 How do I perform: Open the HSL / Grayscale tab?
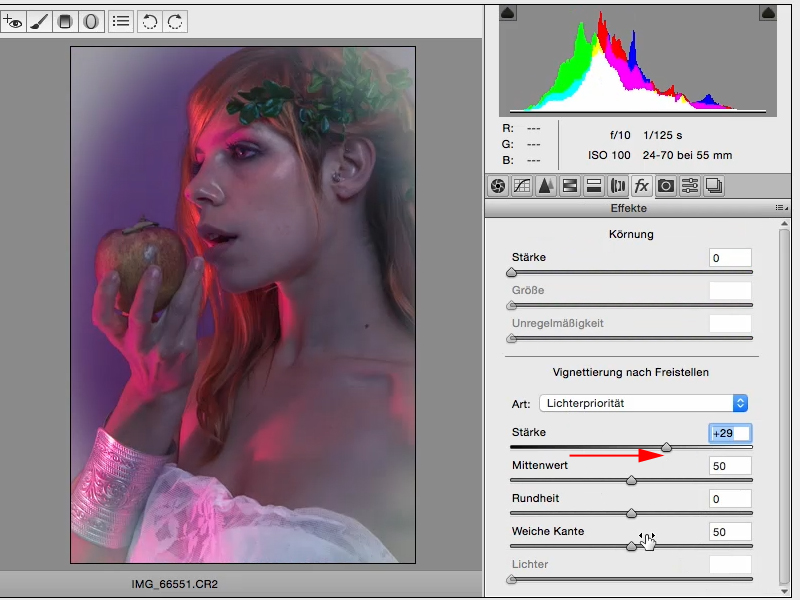pos(570,186)
